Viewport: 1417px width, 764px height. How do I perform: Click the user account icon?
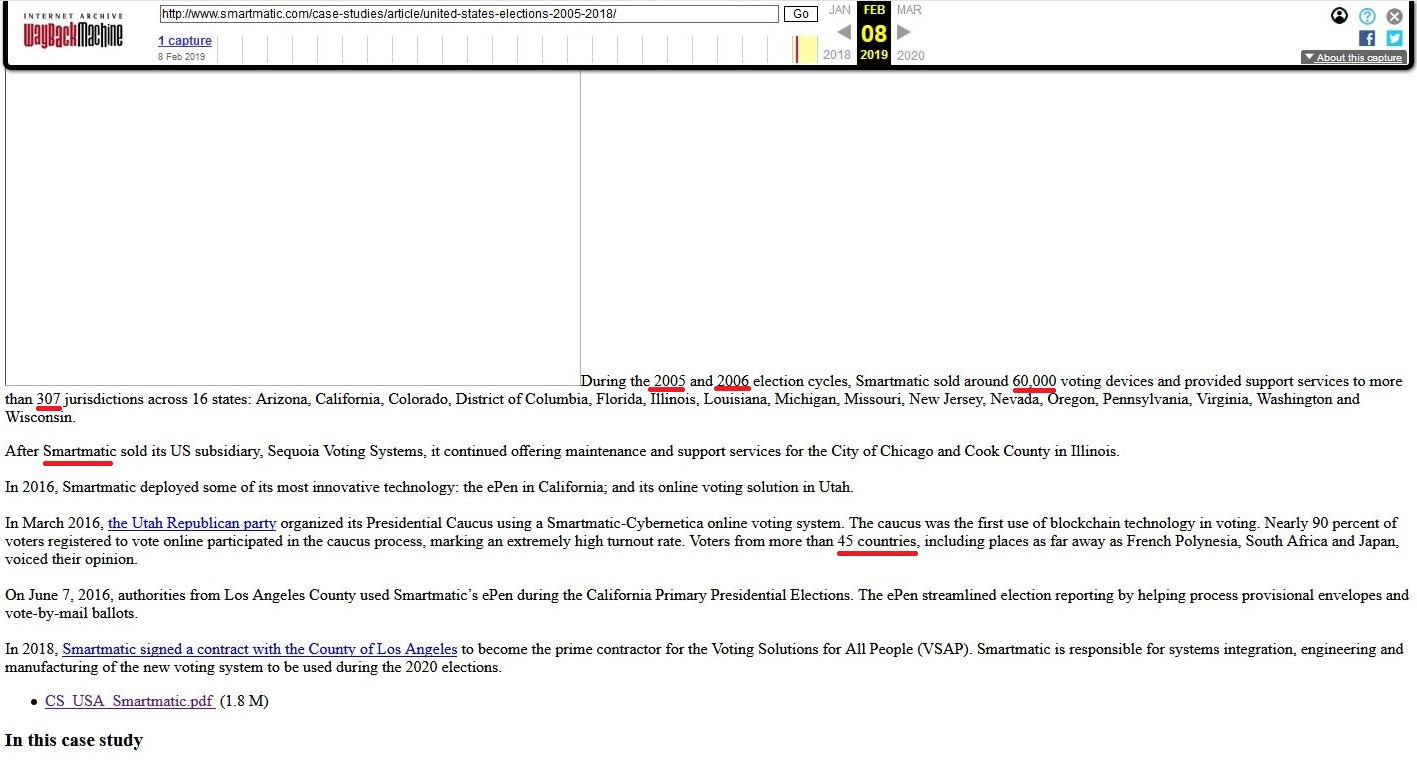[1339, 15]
